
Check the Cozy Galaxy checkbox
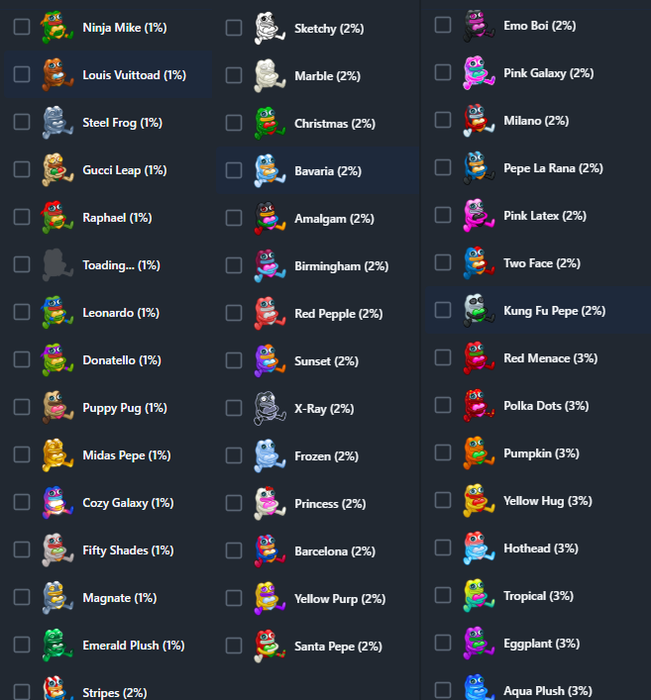click(21, 502)
